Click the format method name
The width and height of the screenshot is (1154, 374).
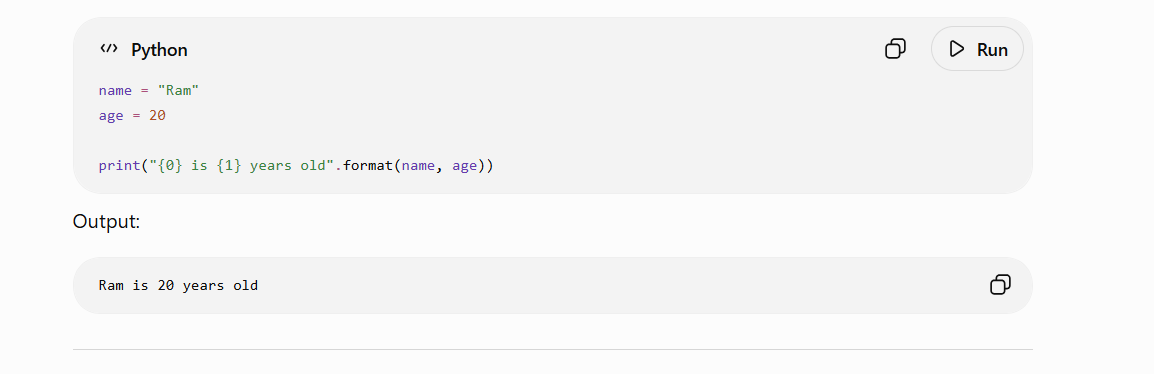(x=368, y=166)
